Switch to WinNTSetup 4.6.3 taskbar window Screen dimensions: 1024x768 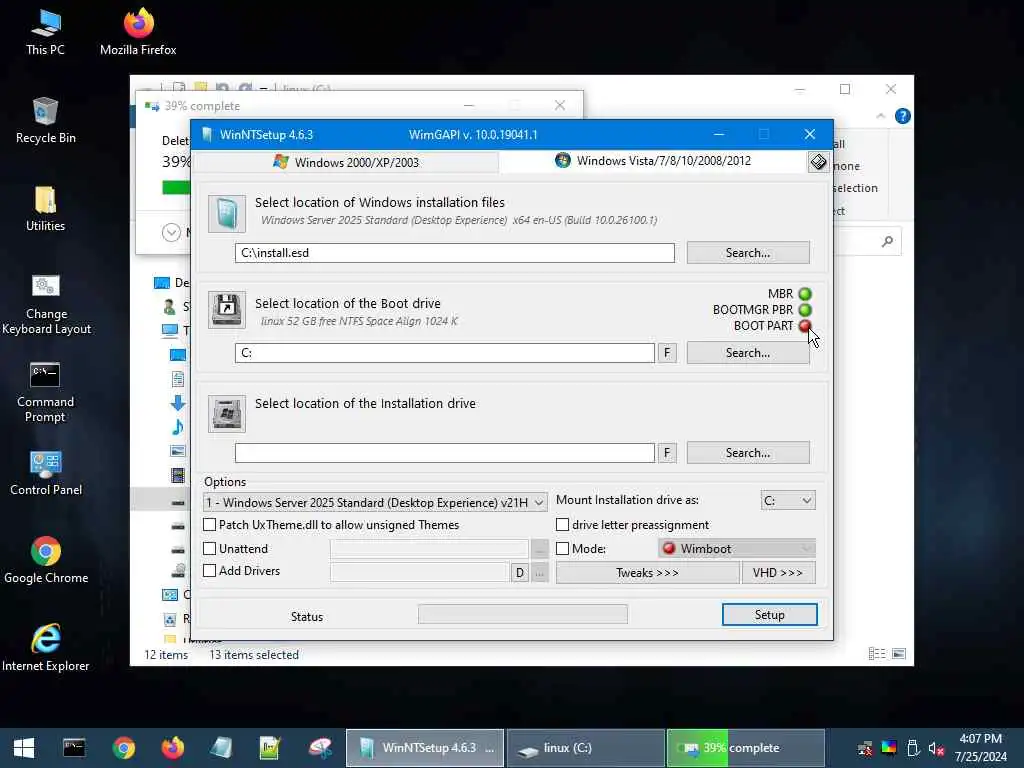coord(424,748)
